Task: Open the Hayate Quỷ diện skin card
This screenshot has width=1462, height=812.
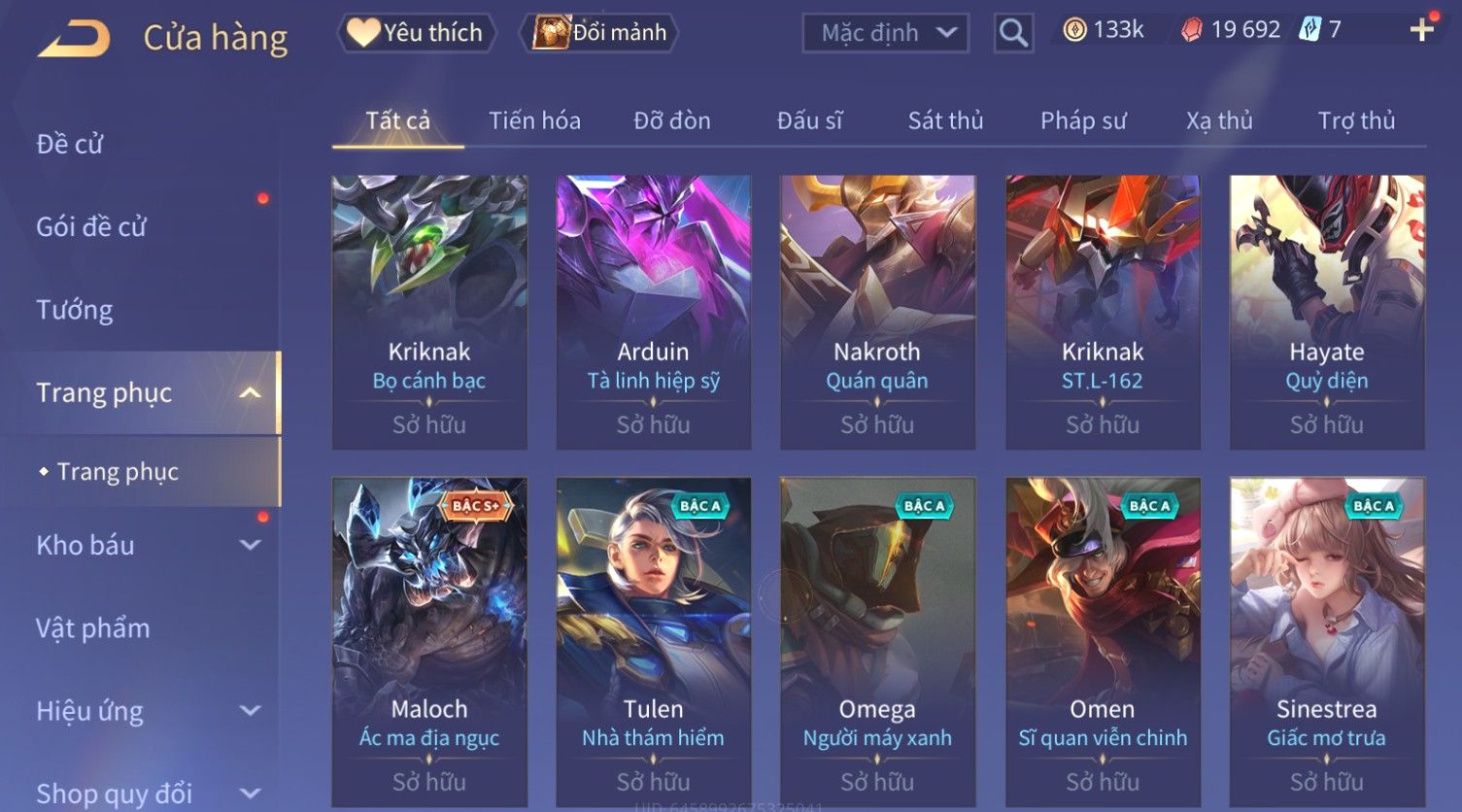Action: (1327, 312)
